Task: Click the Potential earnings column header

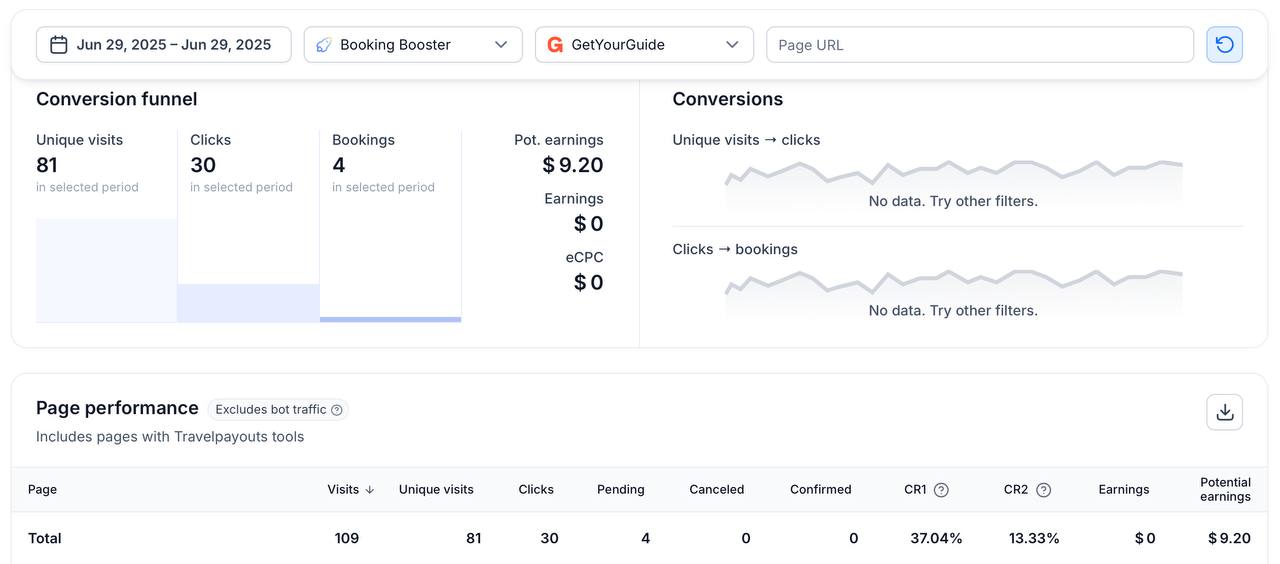Action: 1225,490
